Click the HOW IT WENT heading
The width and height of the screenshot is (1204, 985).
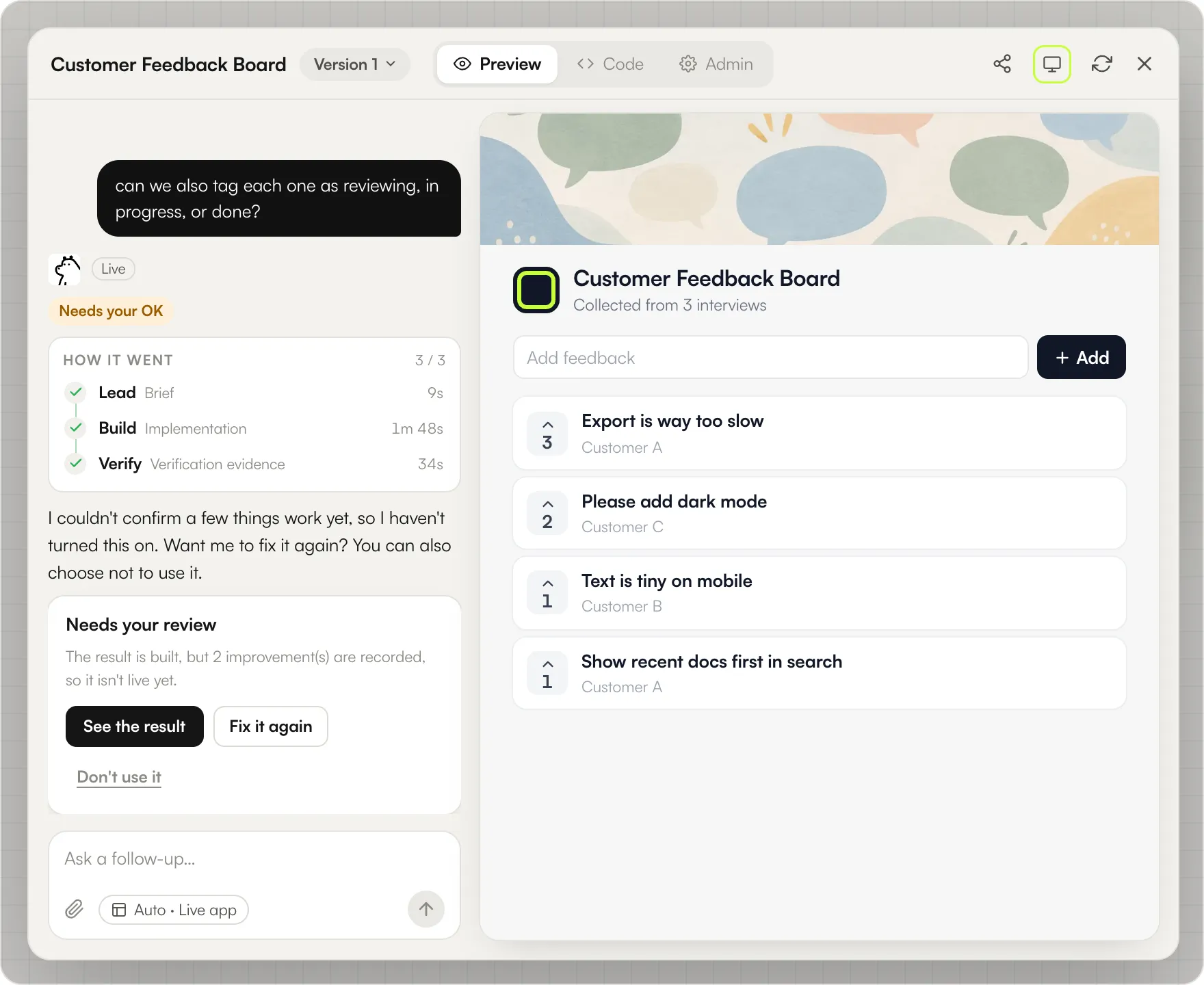[x=118, y=360]
